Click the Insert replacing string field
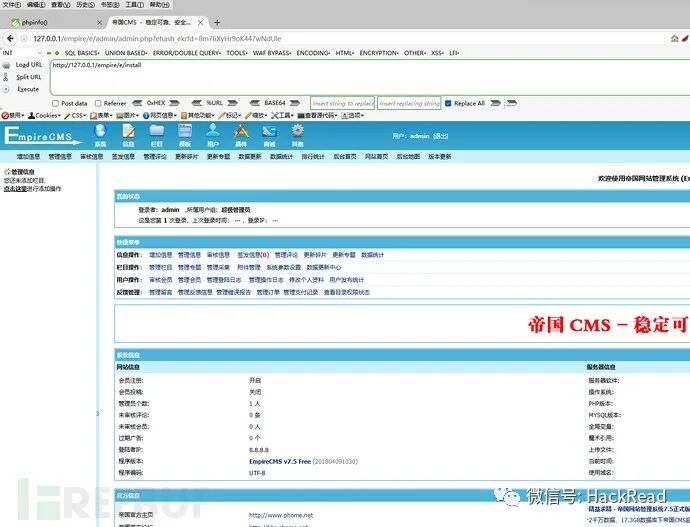The height and width of the screenshot is (527, 690). (409, 103)
